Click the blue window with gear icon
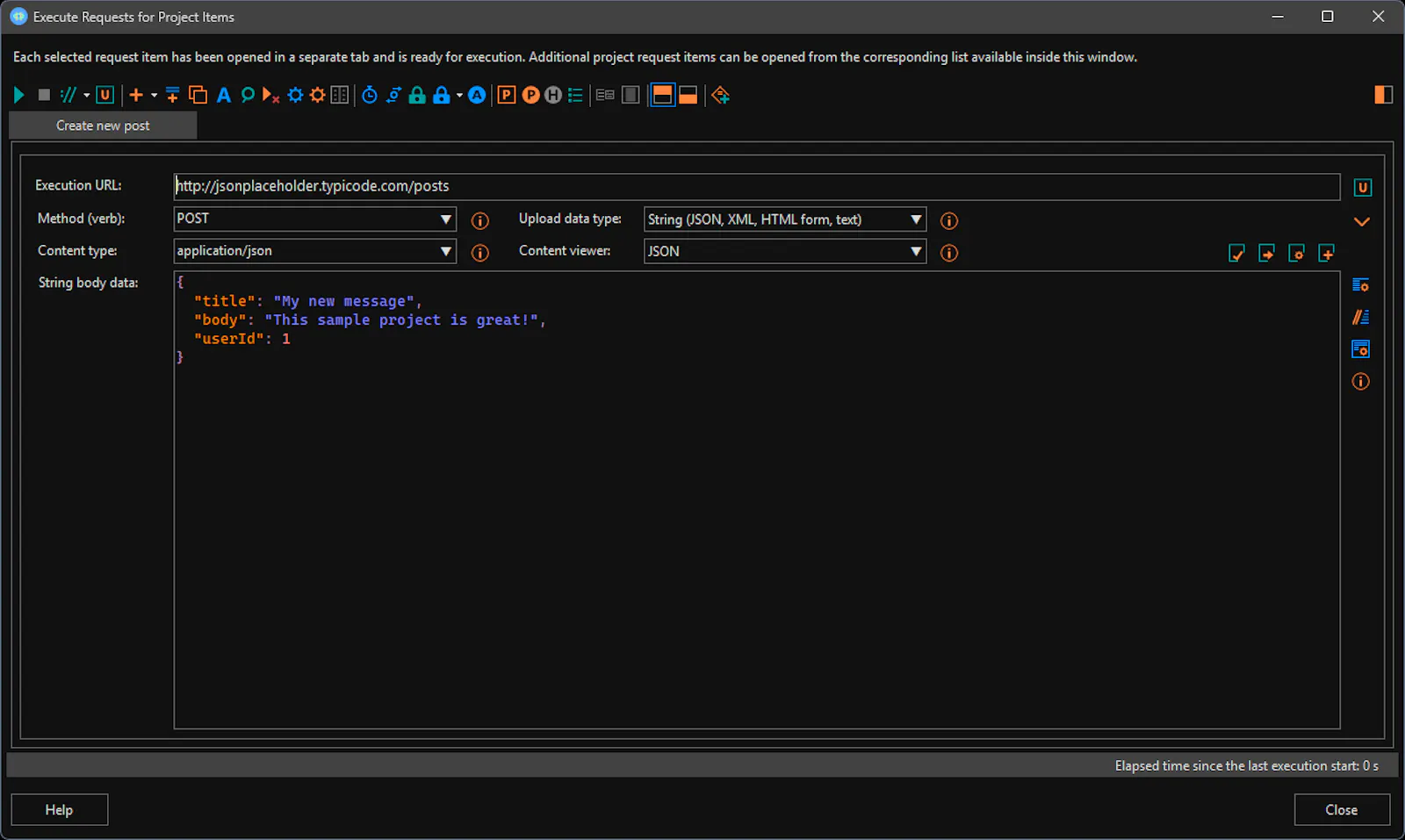The height and width of the screenshot is (840, 1405). 1360,349
